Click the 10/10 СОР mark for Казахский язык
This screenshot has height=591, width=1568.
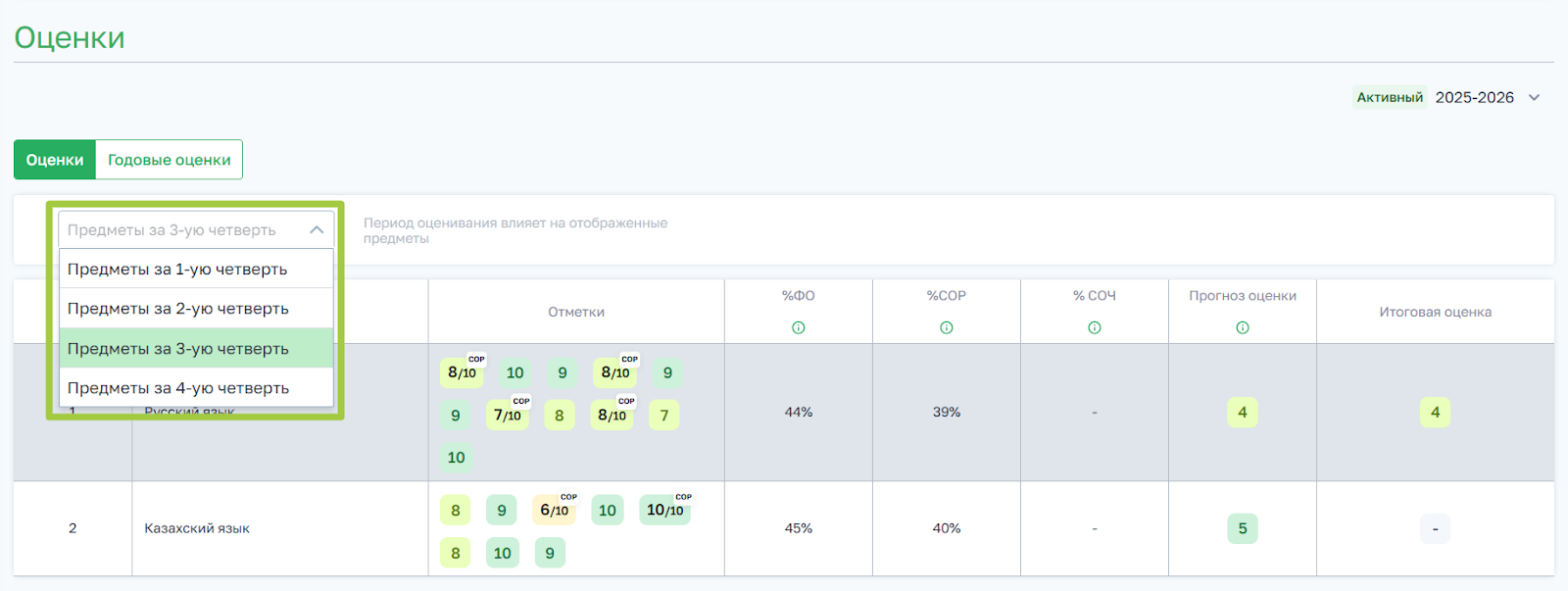click(x=664, y=511)
